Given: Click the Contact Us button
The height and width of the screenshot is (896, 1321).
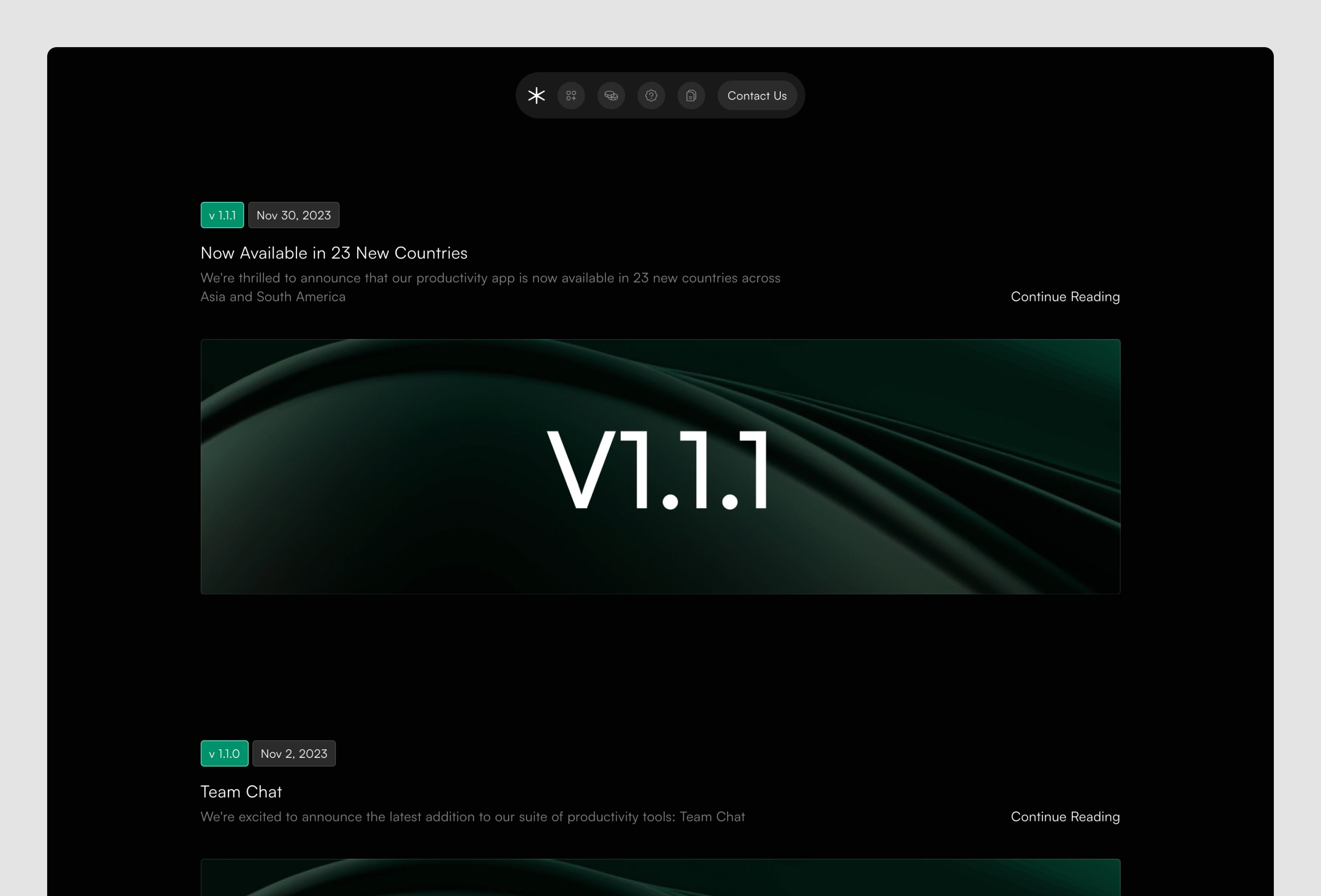Looking at the screenshot, I should [757, 95].
